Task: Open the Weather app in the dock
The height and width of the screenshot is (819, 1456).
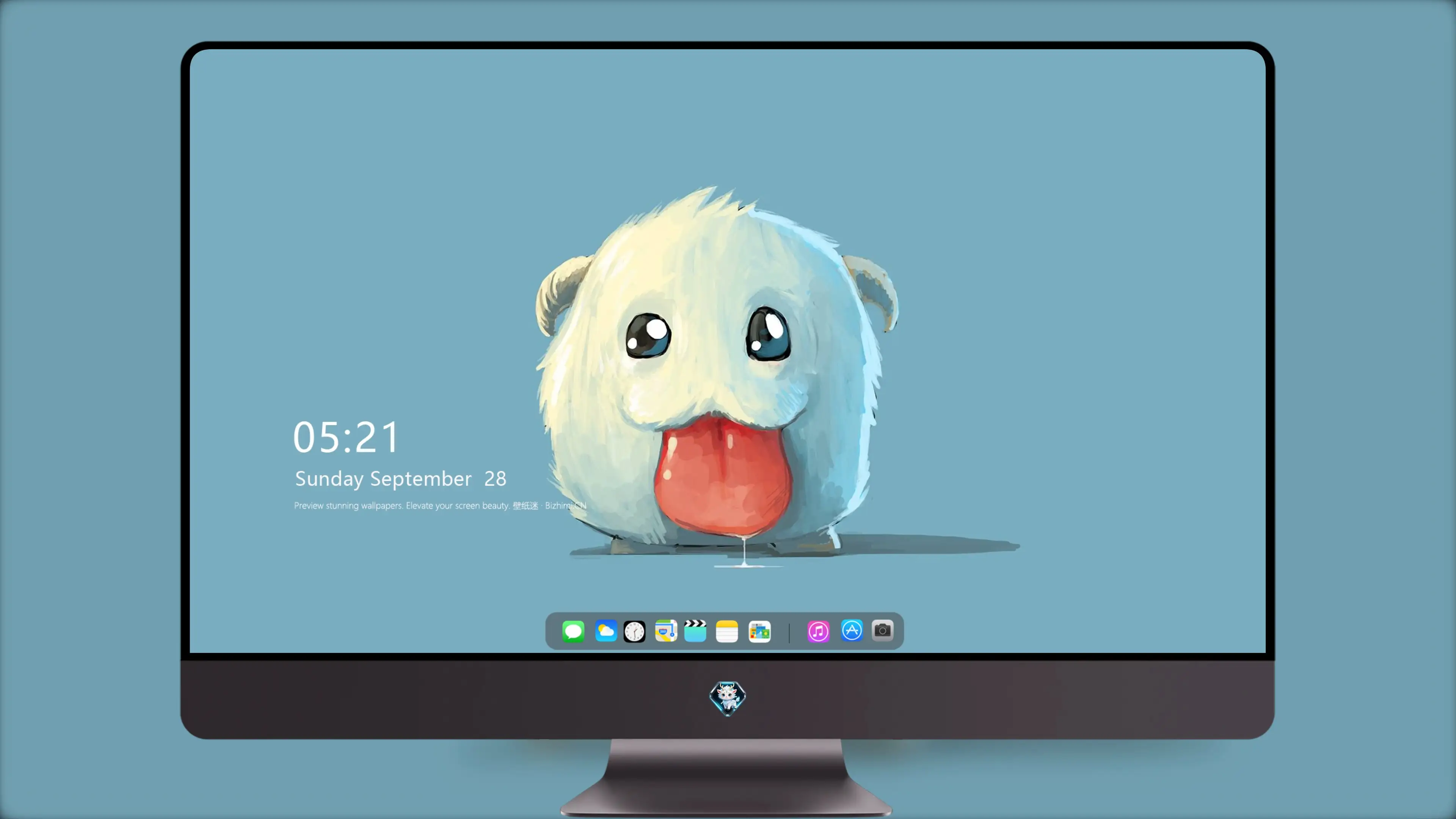Action: [606, 631]
